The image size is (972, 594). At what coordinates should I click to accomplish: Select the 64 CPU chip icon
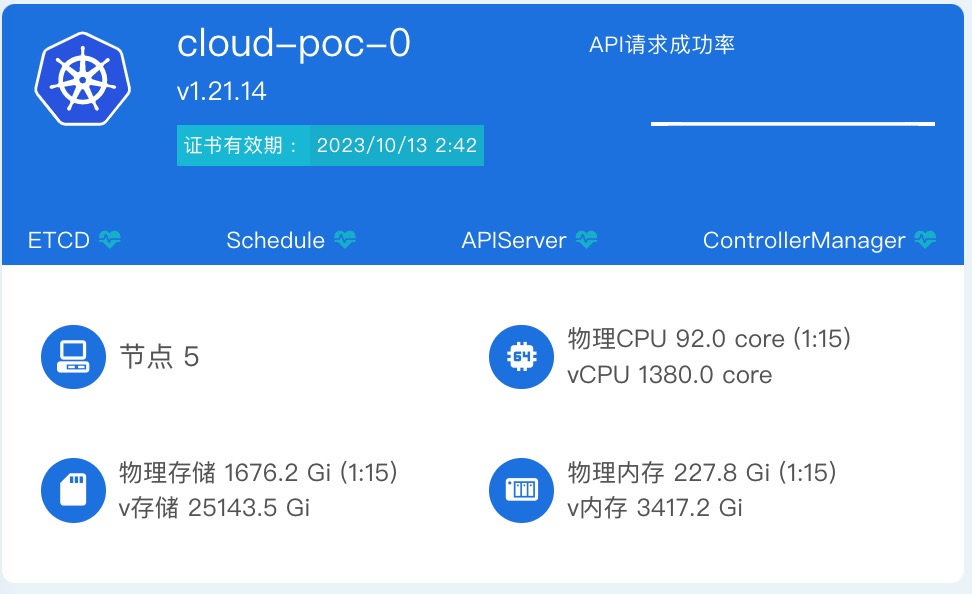(x=521, y=357)
